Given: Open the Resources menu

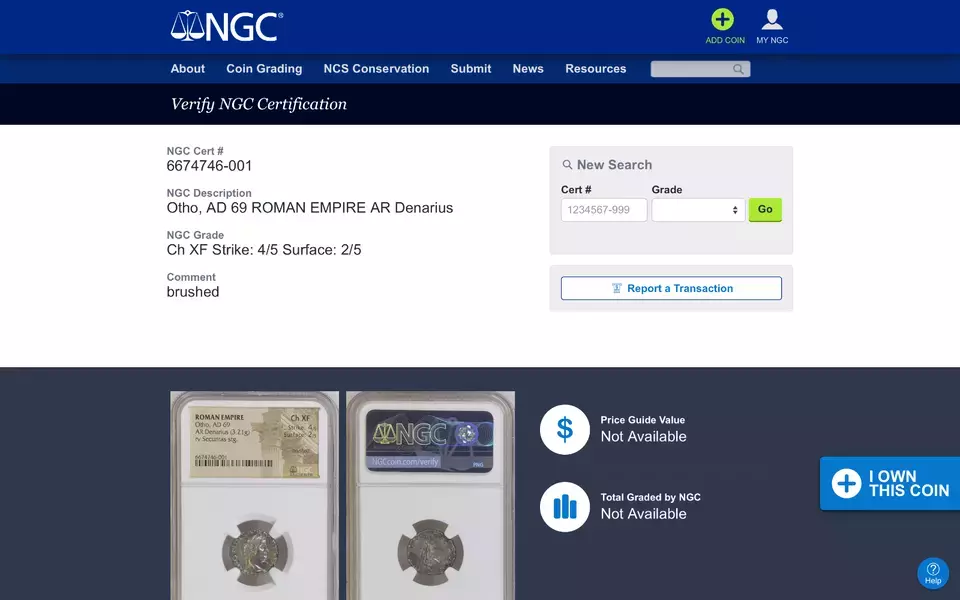Looking at the screenshot, I should point(596,69).
